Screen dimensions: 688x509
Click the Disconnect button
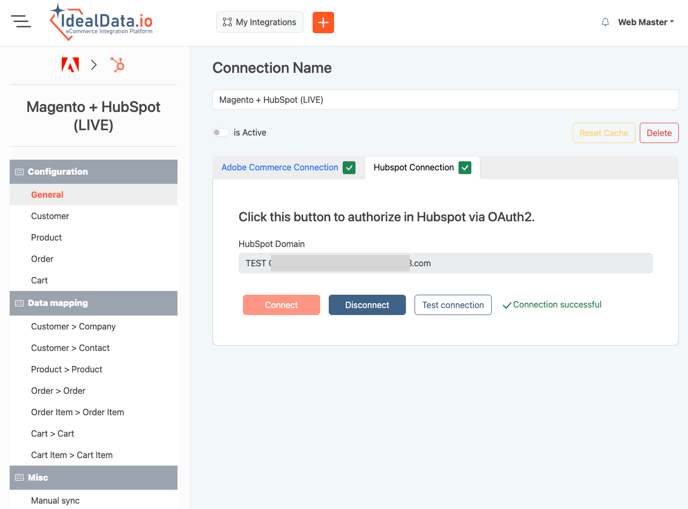tap(367, 305)
